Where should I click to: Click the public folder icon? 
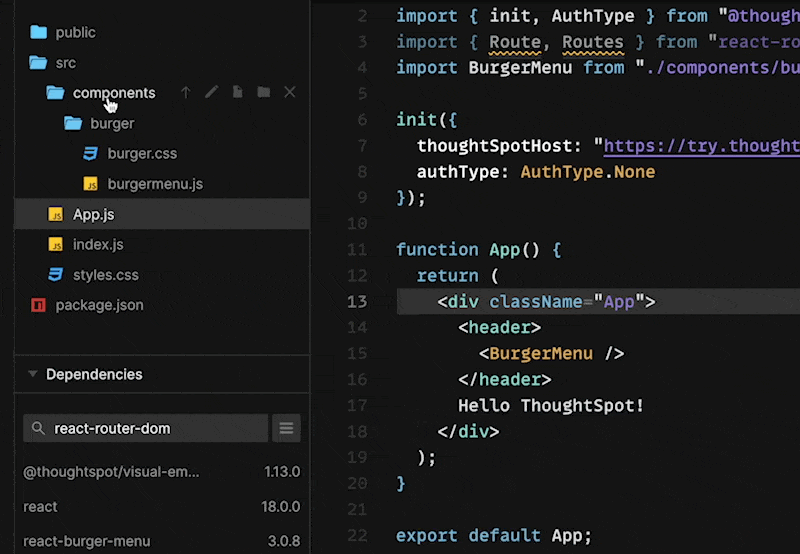(x=38, y=32)
